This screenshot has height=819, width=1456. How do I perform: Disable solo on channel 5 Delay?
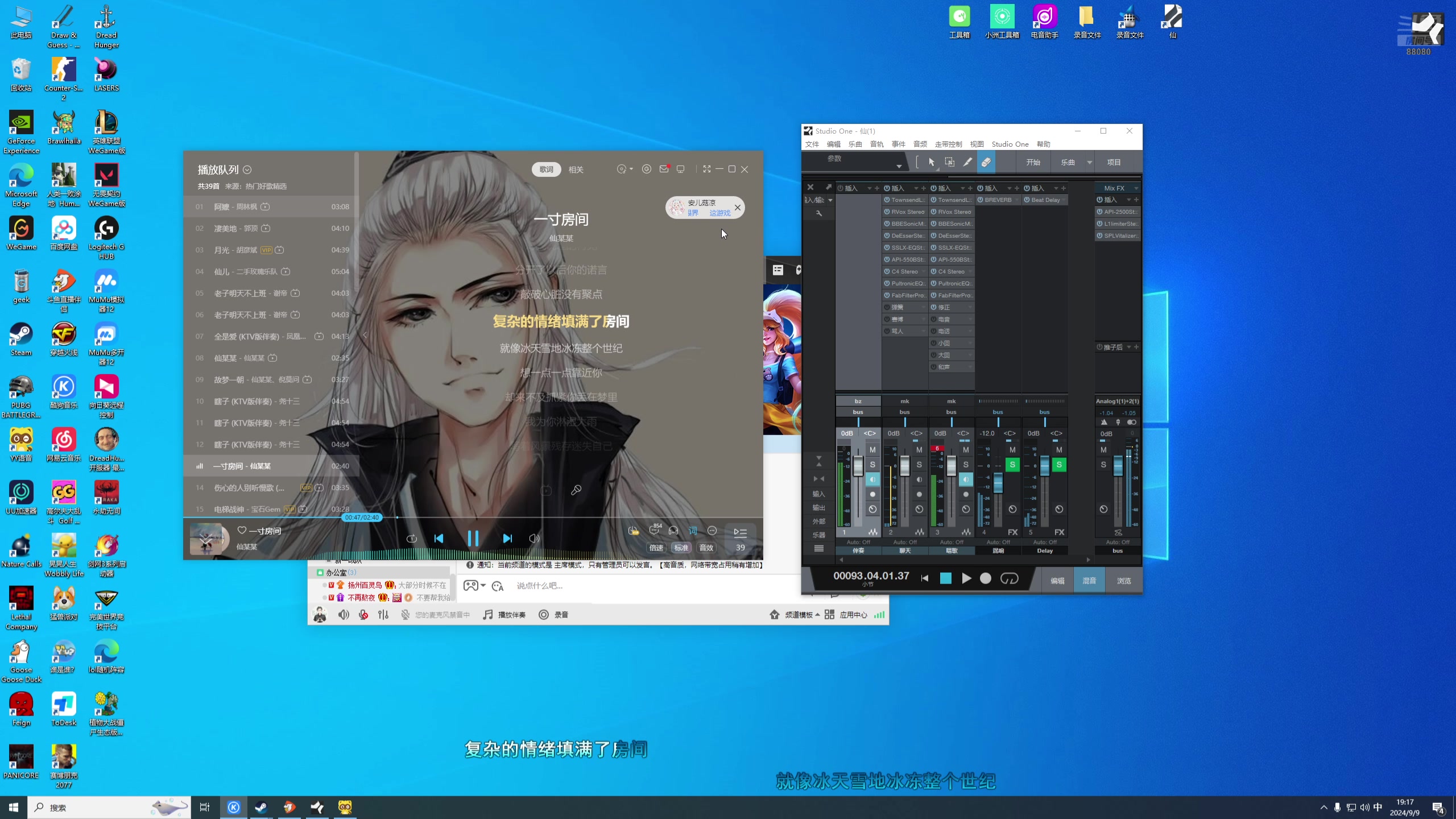(x=1059, y=465)
